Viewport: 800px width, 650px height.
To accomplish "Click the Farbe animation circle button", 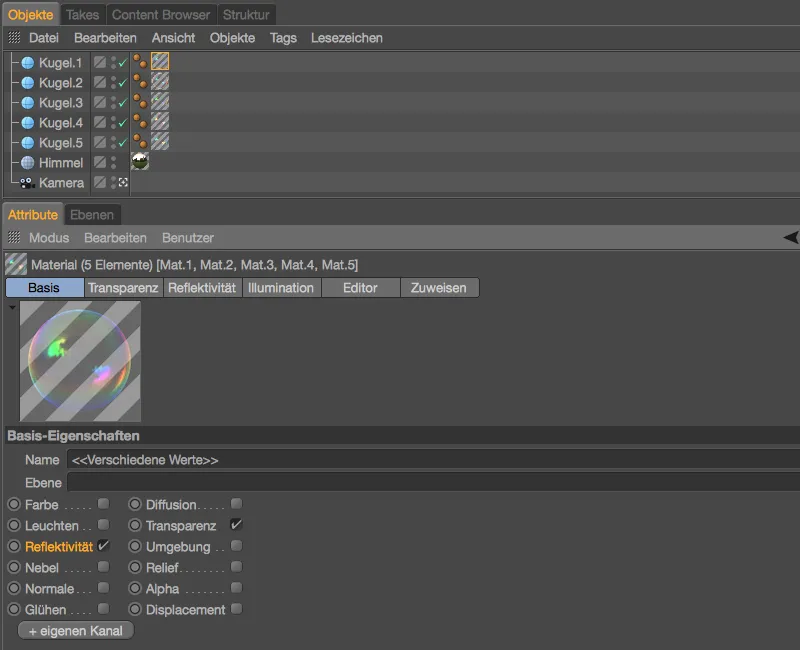I will (x=14, y=505).
